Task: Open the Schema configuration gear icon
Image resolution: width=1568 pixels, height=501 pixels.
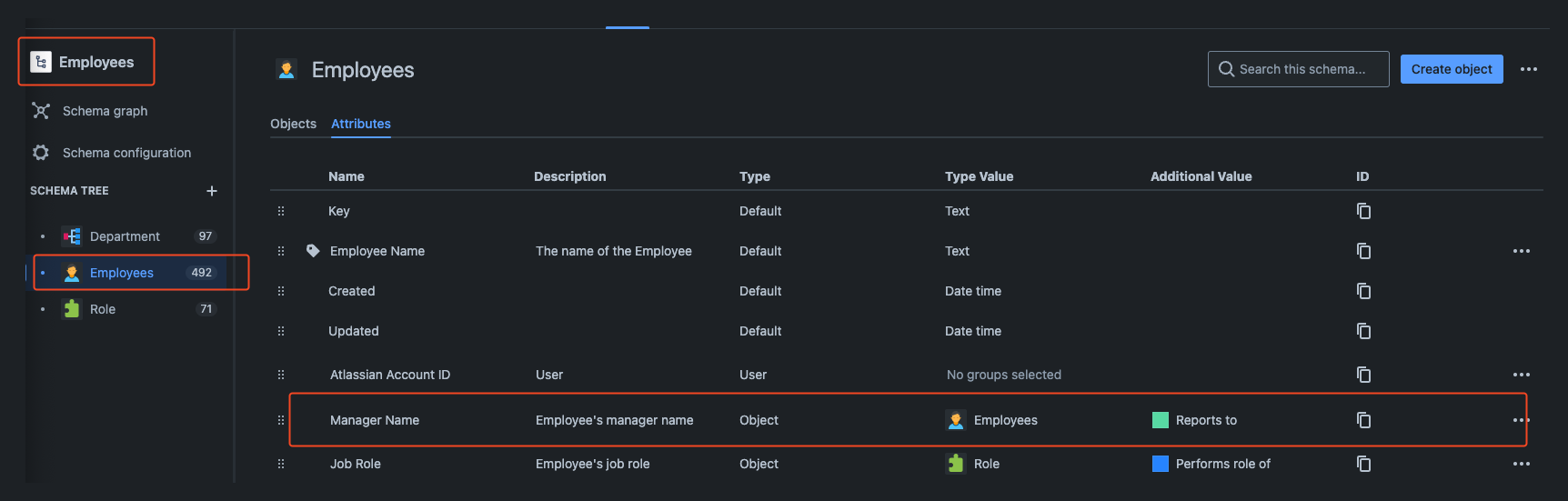Action: [41, 153]
